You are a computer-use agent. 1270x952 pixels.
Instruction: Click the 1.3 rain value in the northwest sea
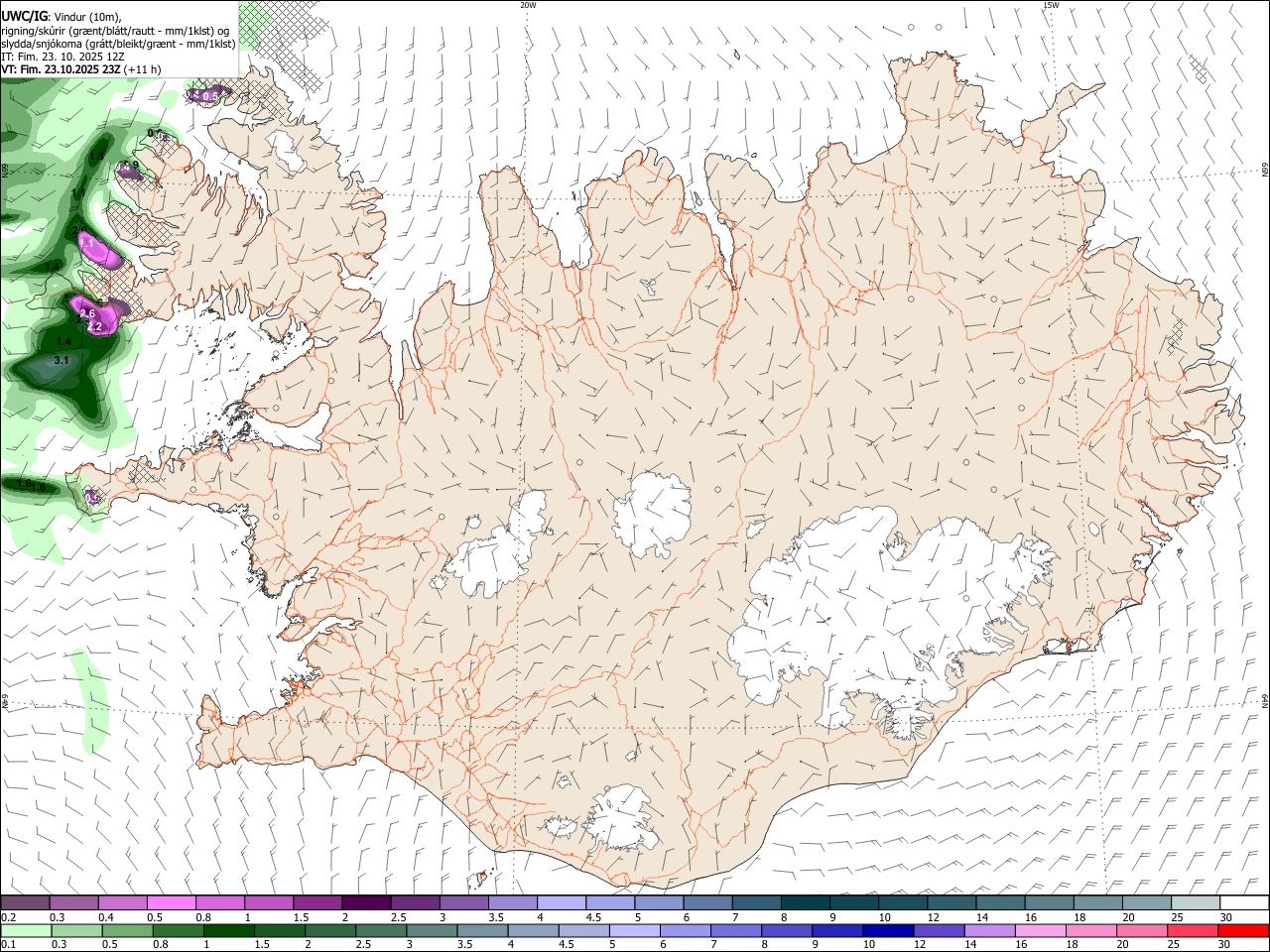[x=96, y=157]
